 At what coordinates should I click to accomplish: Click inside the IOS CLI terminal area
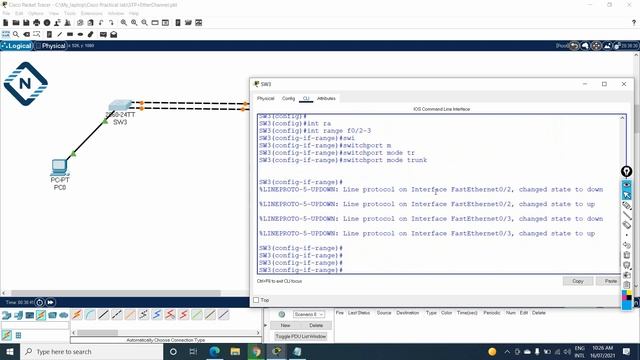(x=439, y=194)
